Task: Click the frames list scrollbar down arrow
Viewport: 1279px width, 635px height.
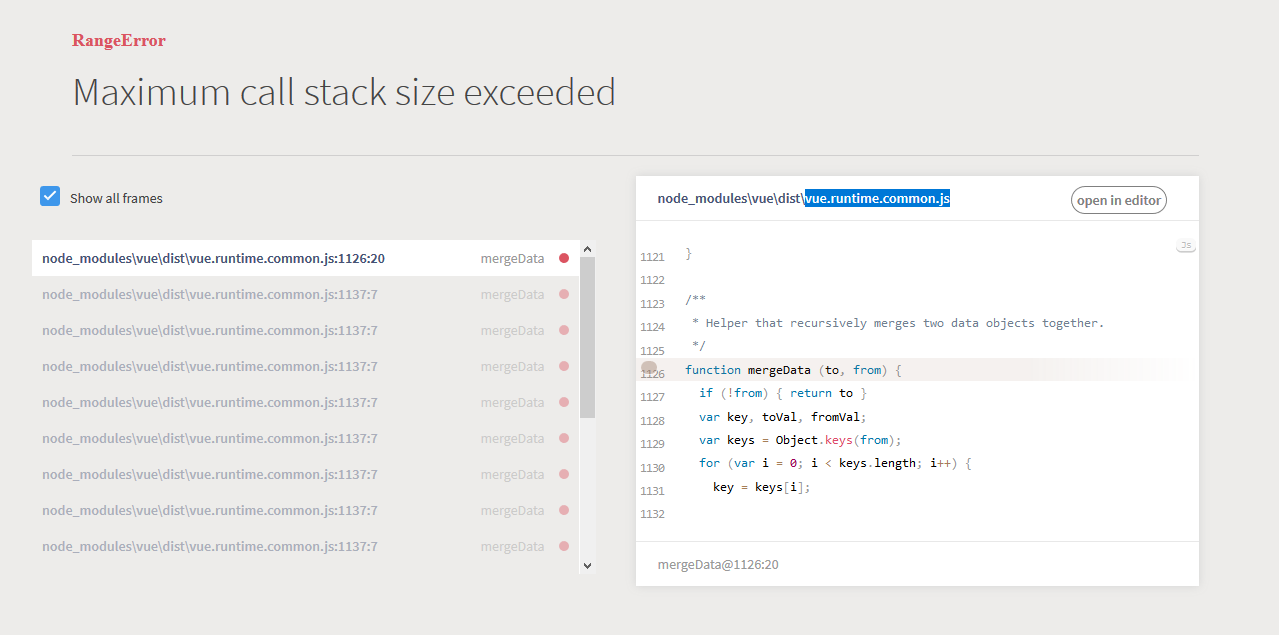Action: (587, 565)
